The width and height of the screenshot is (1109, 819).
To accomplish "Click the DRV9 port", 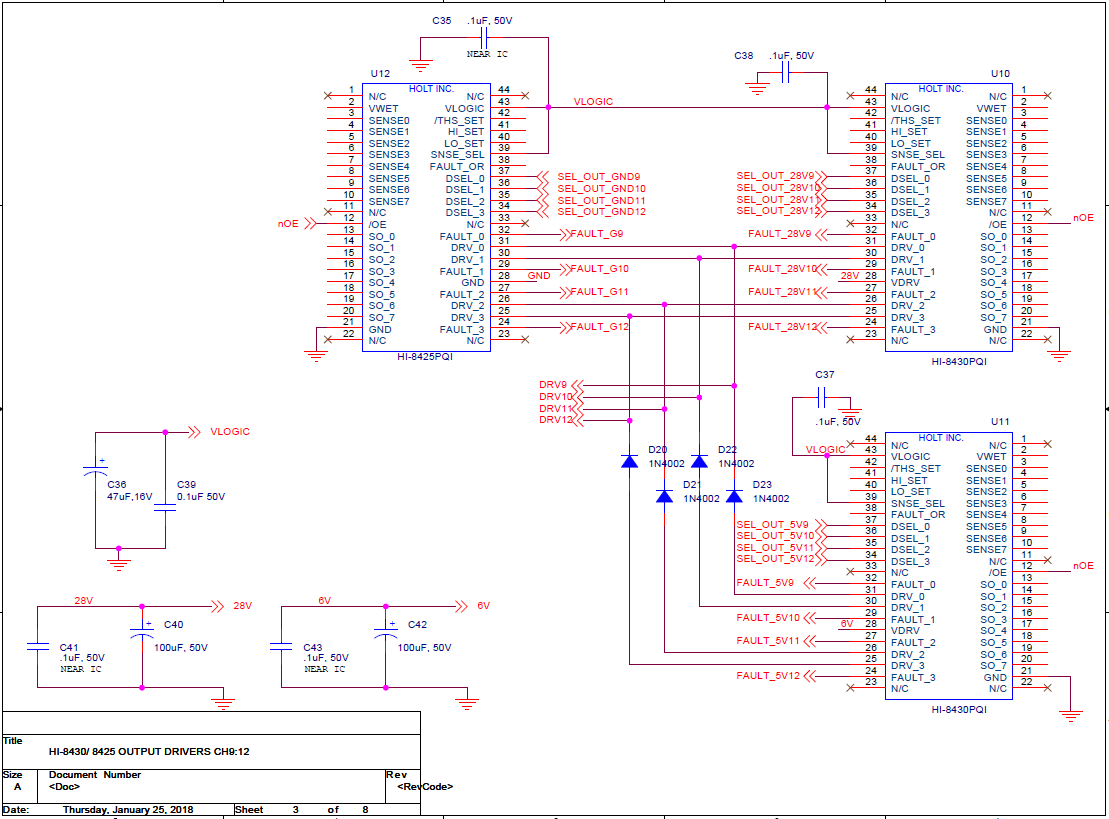I will [x=561, y=385].
